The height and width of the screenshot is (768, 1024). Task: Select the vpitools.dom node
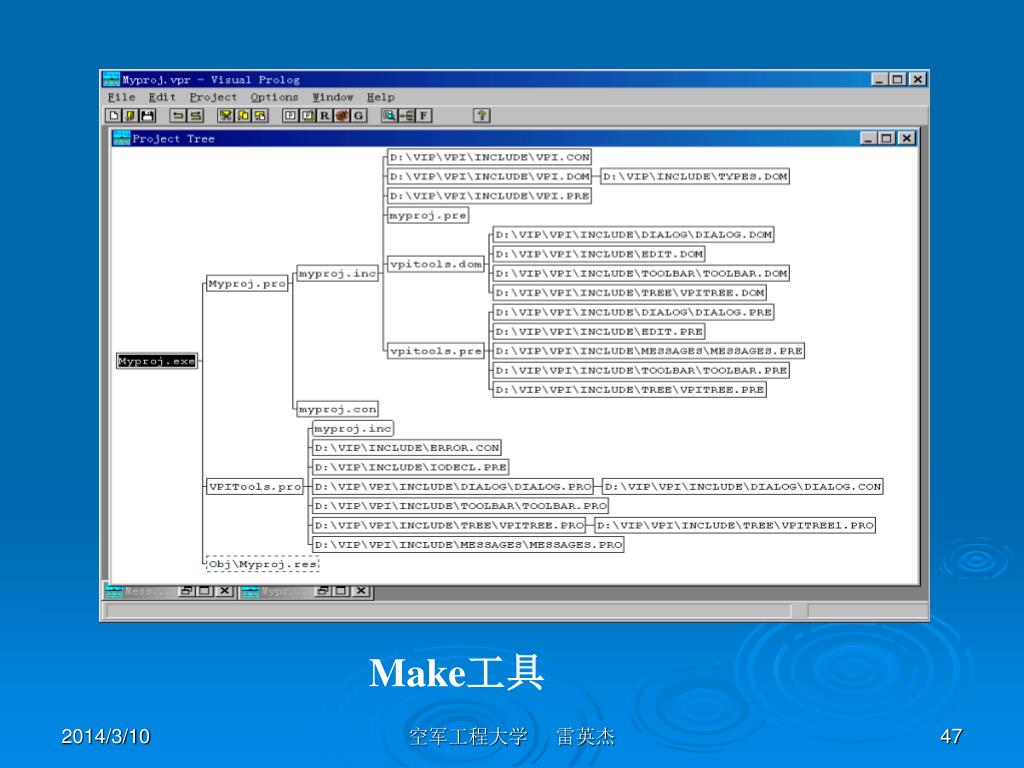[436, 264]
